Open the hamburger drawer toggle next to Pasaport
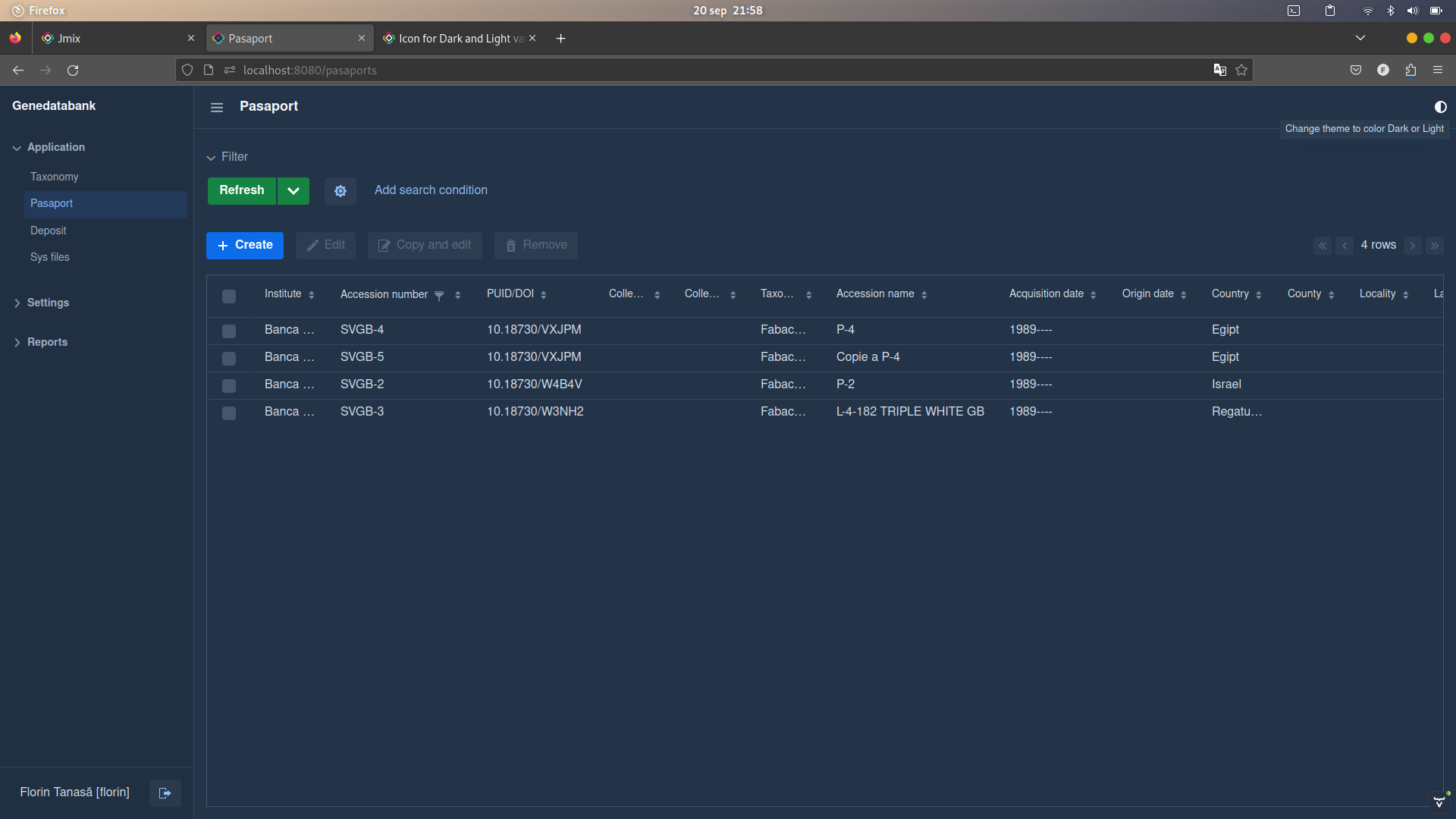Image resolution: width=1456 pixels, height=819 pixels. [217, 107]
